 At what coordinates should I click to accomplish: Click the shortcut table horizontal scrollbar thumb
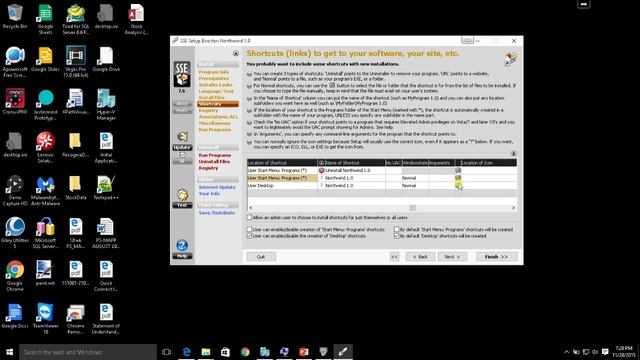(x=413, y=208)
